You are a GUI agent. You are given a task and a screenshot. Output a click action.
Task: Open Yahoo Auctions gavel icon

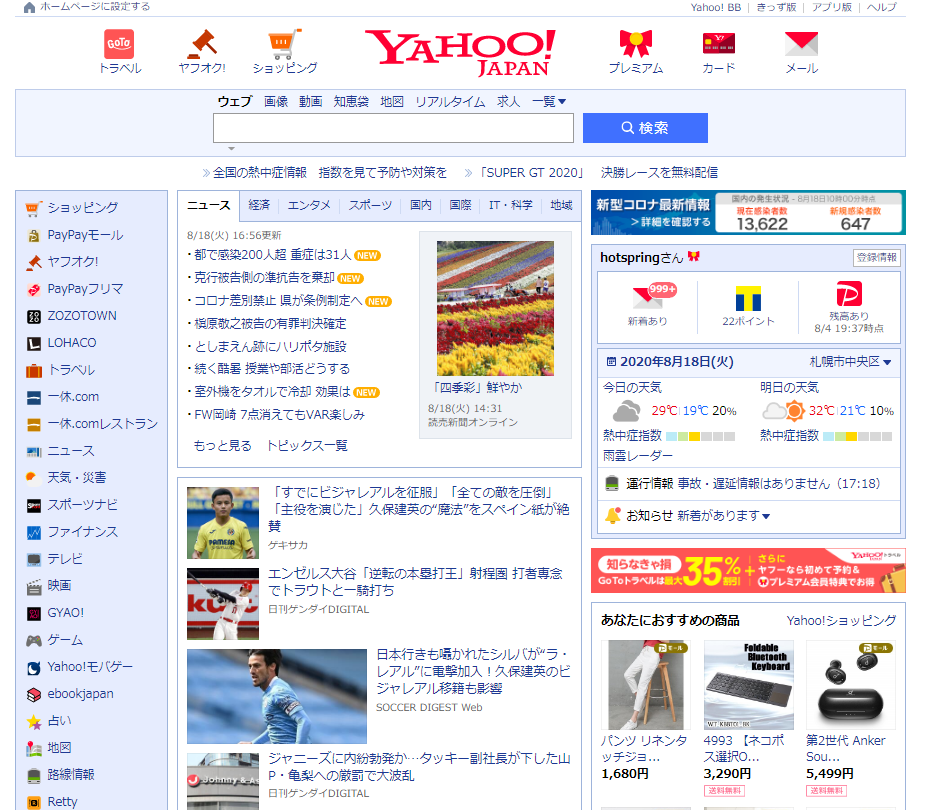coord(202,44)
